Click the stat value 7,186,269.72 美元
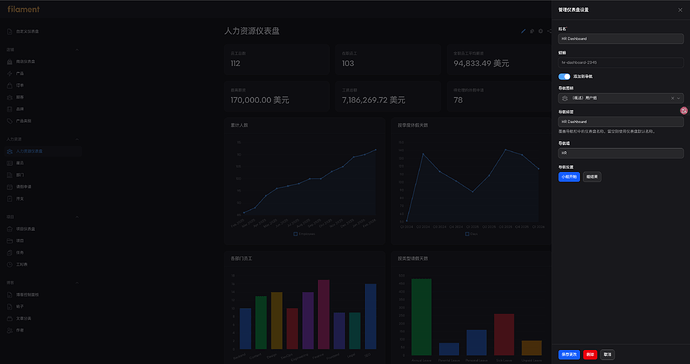 click(x=374, y=100)
